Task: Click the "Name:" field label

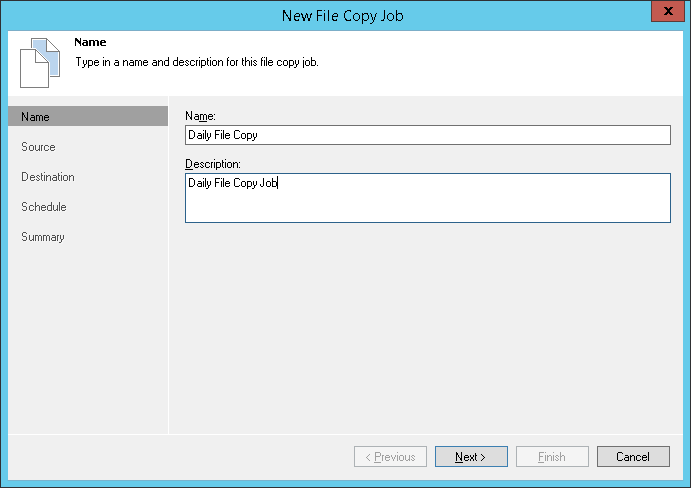Action: coord(201,116)
